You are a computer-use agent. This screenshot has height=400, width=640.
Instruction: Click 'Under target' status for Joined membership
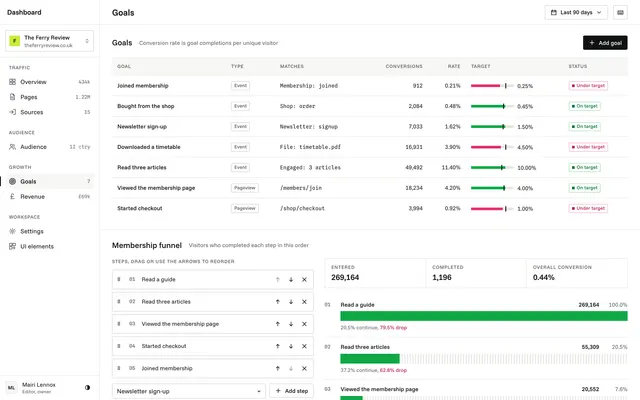588,86
